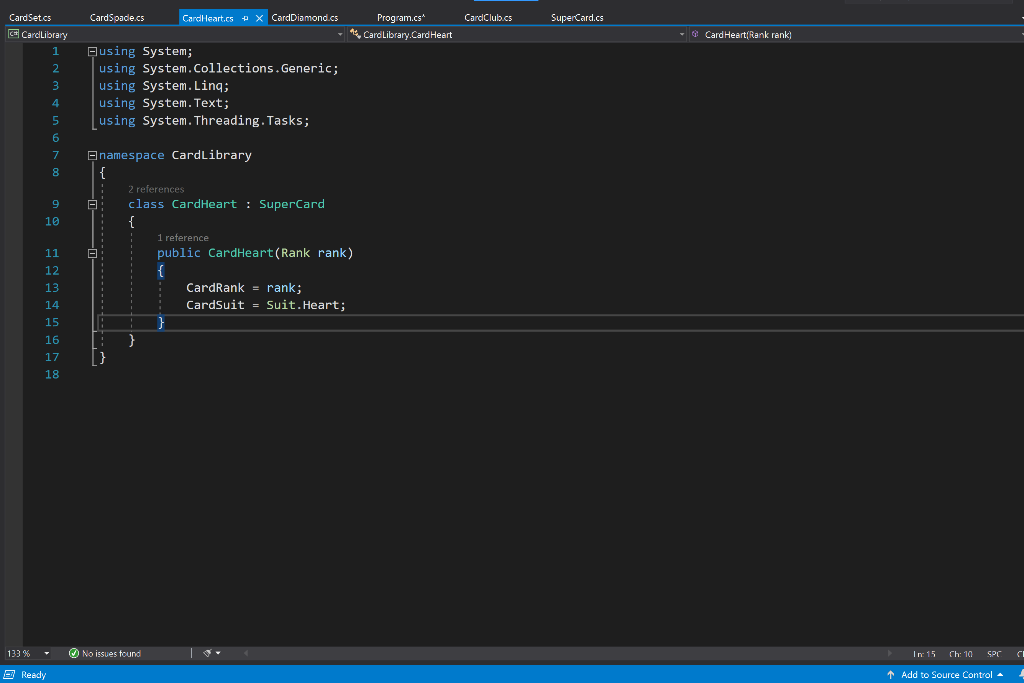
Task: Collapse the CardHeart class block
Action: 92,204
